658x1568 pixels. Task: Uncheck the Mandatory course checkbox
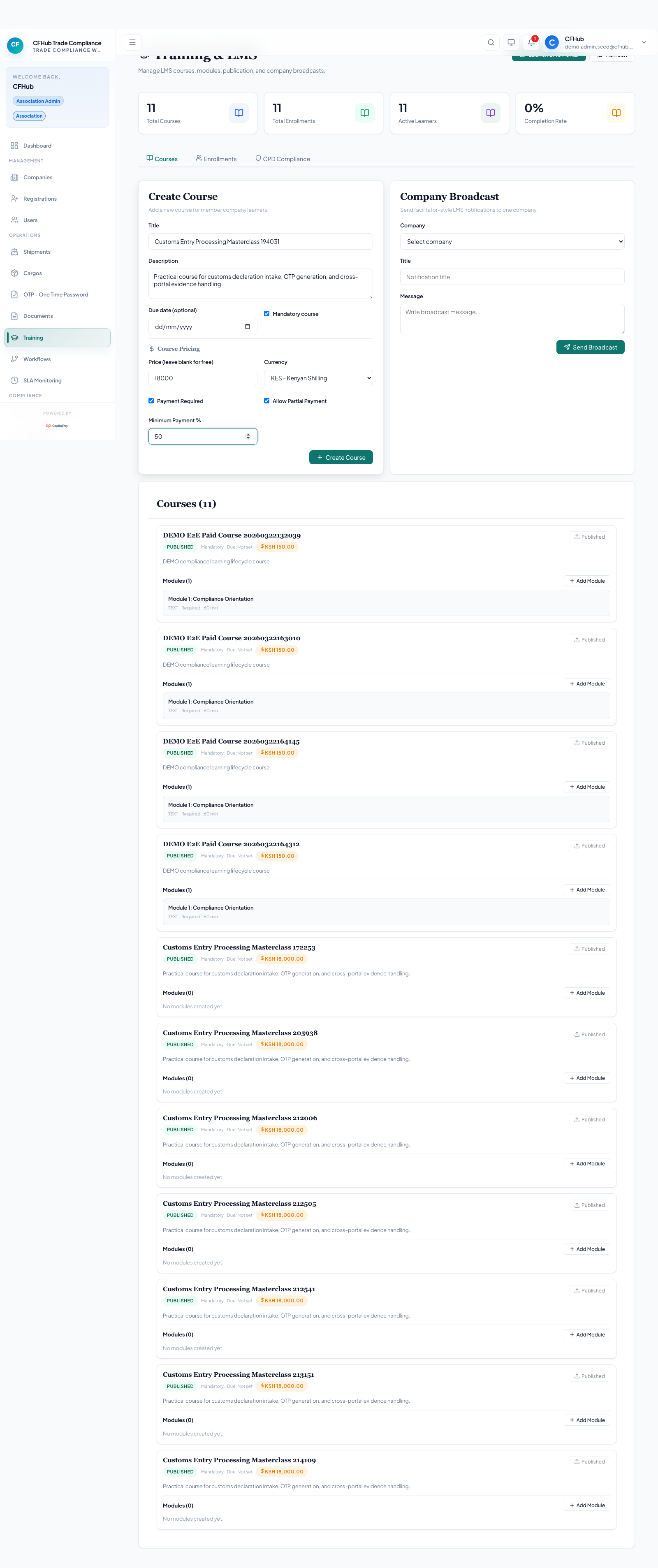(x=266, y=313)
